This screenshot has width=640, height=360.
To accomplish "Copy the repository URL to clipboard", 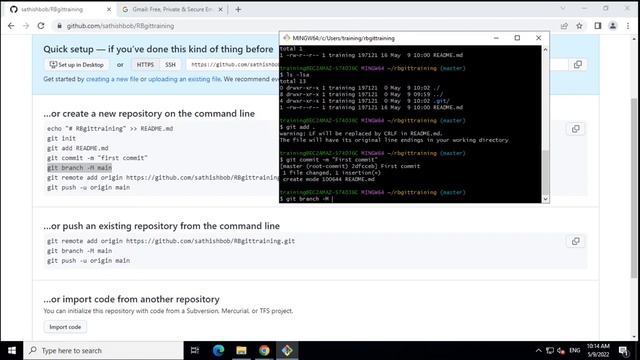I will click(x=578, y=64).
